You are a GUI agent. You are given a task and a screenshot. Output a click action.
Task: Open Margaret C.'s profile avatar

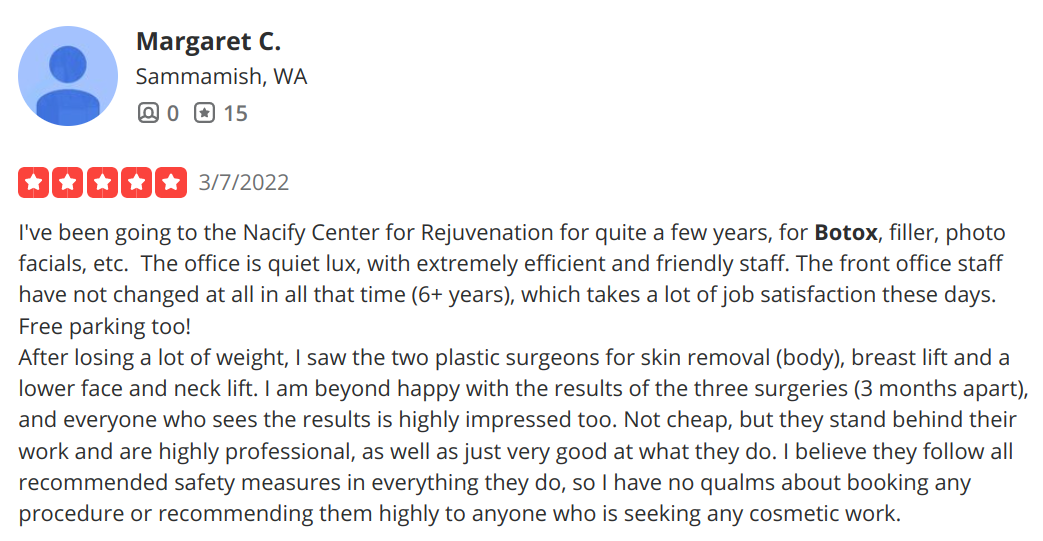tap(68, 76)
